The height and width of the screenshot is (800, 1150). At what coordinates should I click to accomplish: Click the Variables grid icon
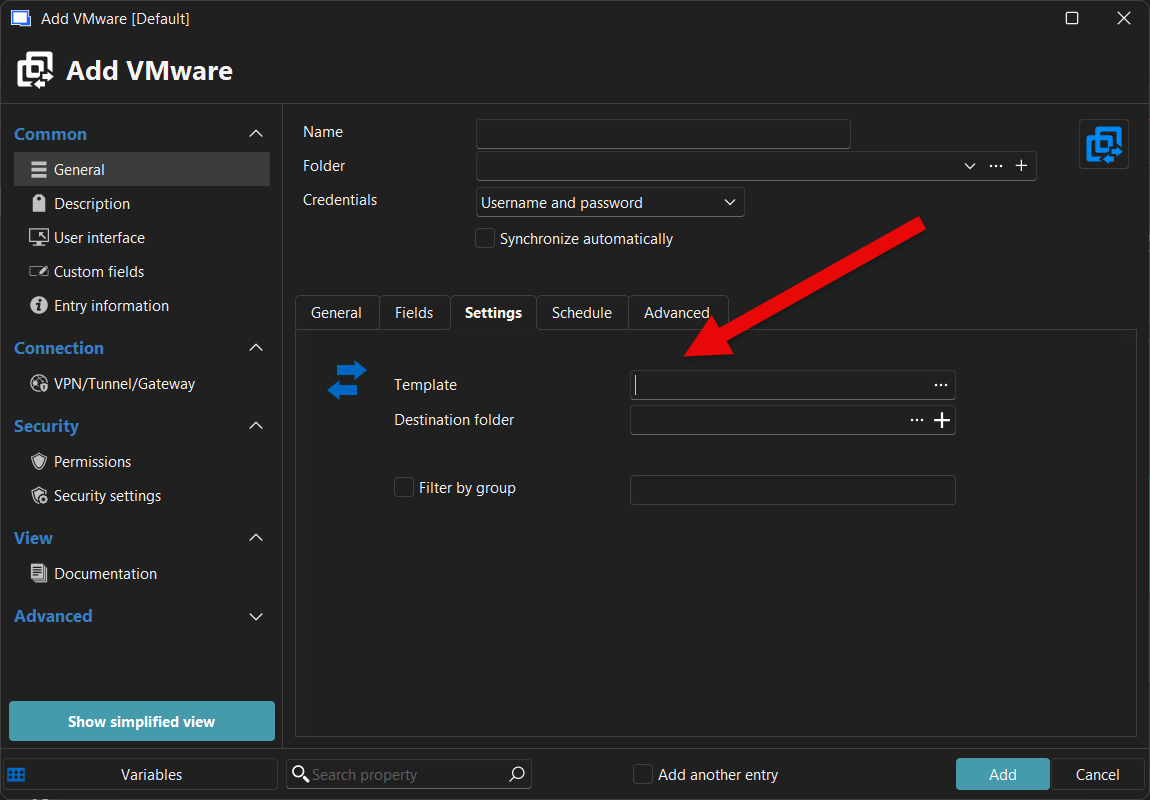click(x=16, y=774)
